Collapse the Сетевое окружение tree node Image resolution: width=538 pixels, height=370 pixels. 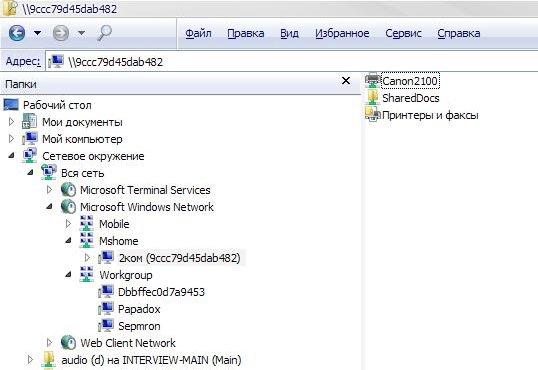11,155
